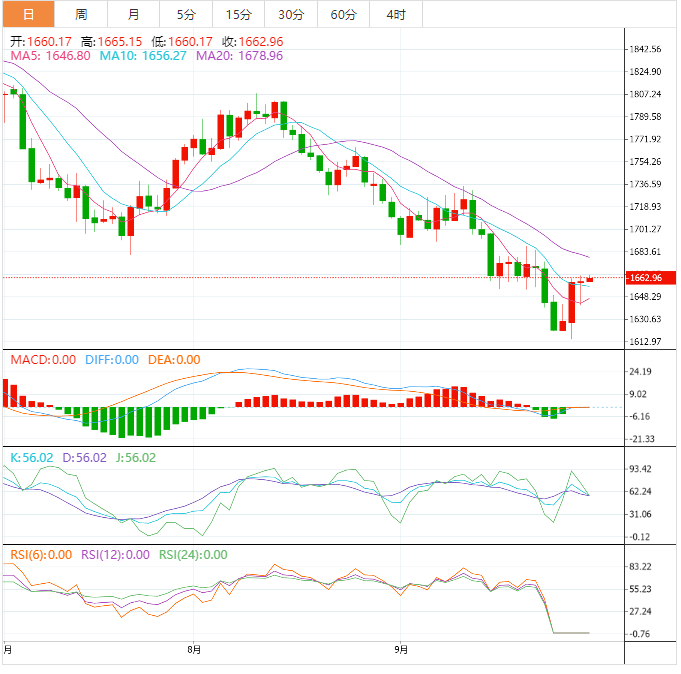Click the RSI(6) indicator label
The width and height of the screenshot is (681, 674).
coord(41,555)
